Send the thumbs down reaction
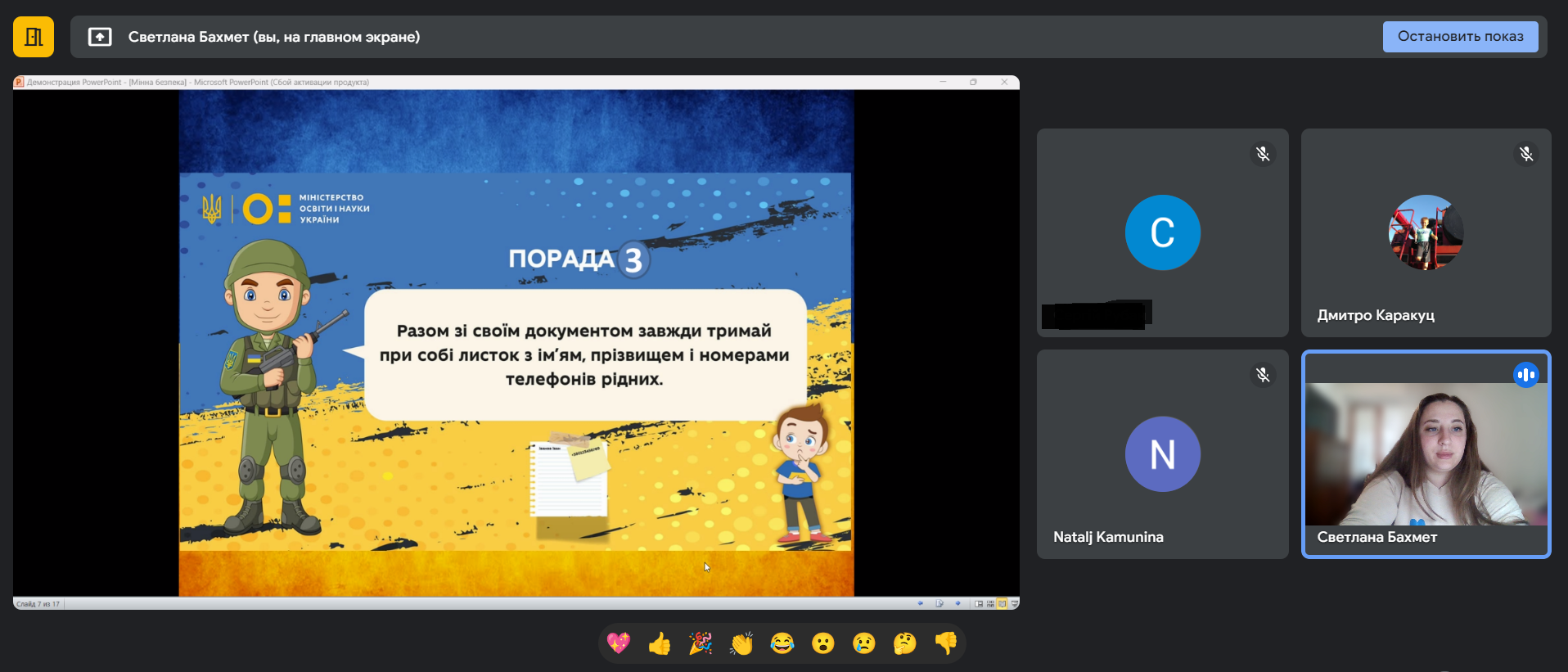 [x=946, y=643]
